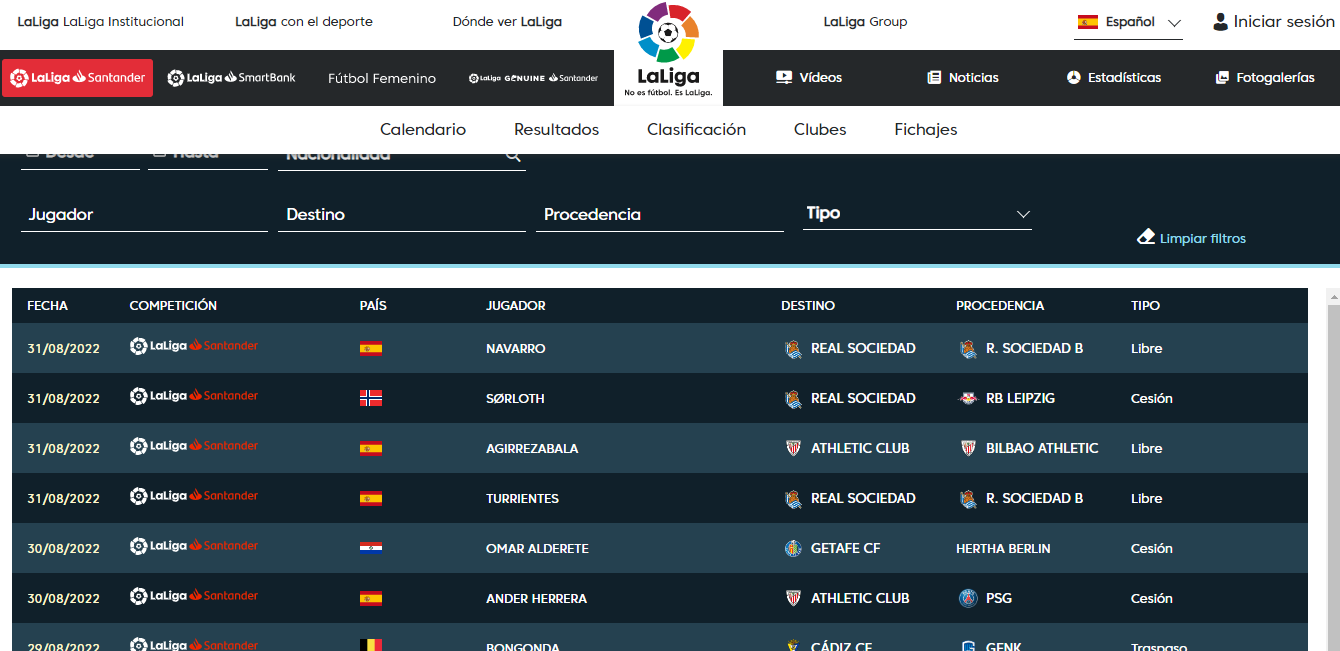The image size is (1340, 651).
Task: Click the Real Sociedad crest in Navarro row
Action: click(x=793, y=348)
